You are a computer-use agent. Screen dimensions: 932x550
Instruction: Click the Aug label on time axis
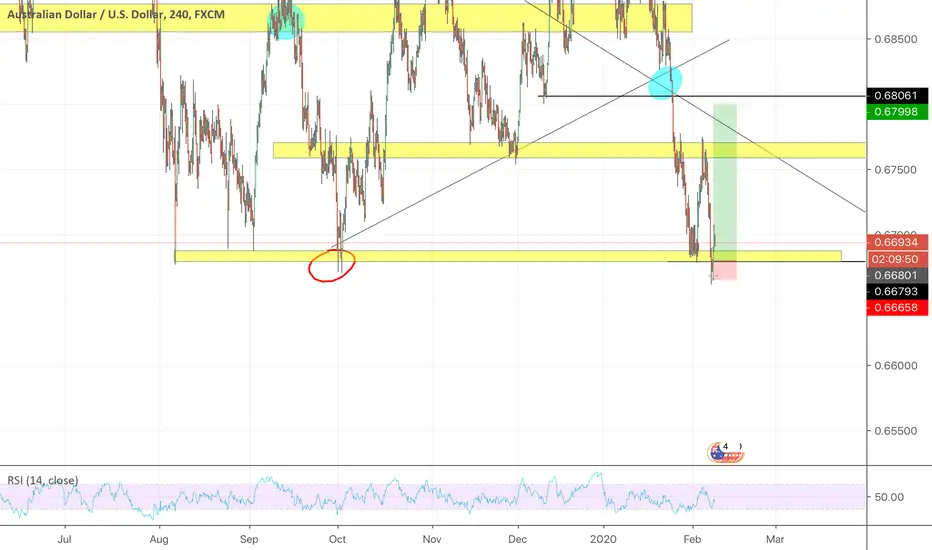[159, 539]
